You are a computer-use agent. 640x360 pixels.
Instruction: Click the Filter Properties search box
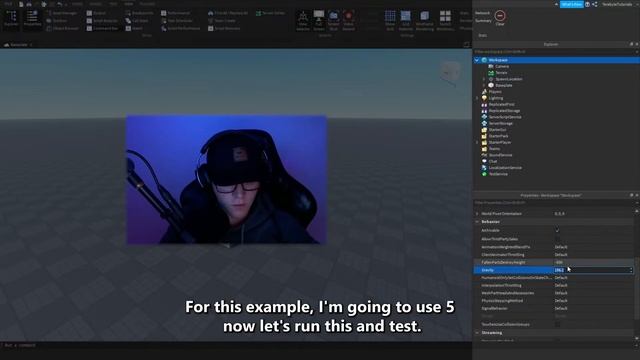554,202
